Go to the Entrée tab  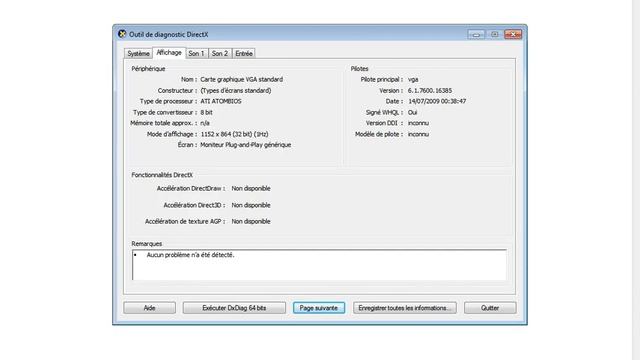point(244,53)
